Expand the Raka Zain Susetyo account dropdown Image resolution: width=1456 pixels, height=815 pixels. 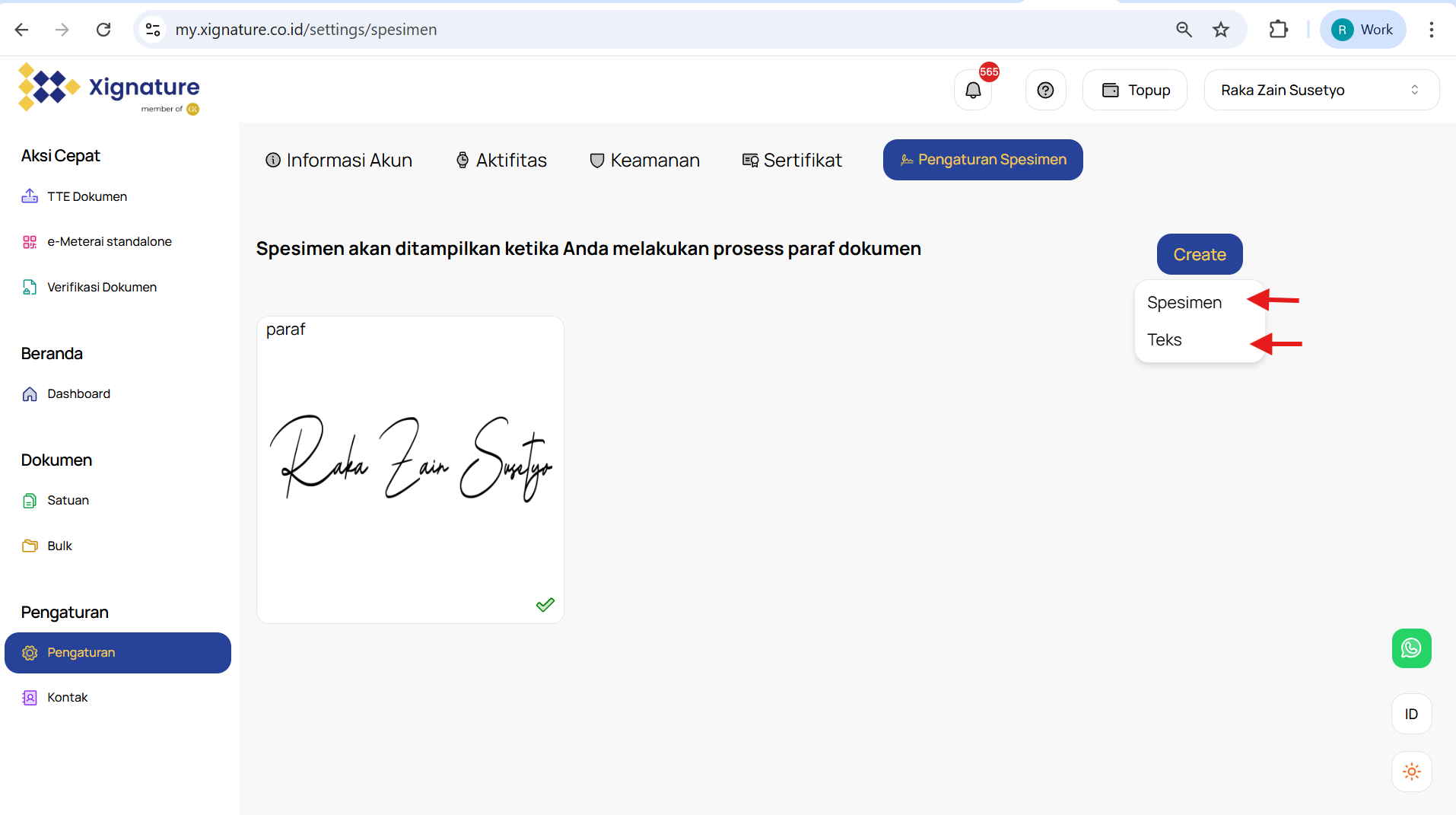click(x=1321, y=91)
